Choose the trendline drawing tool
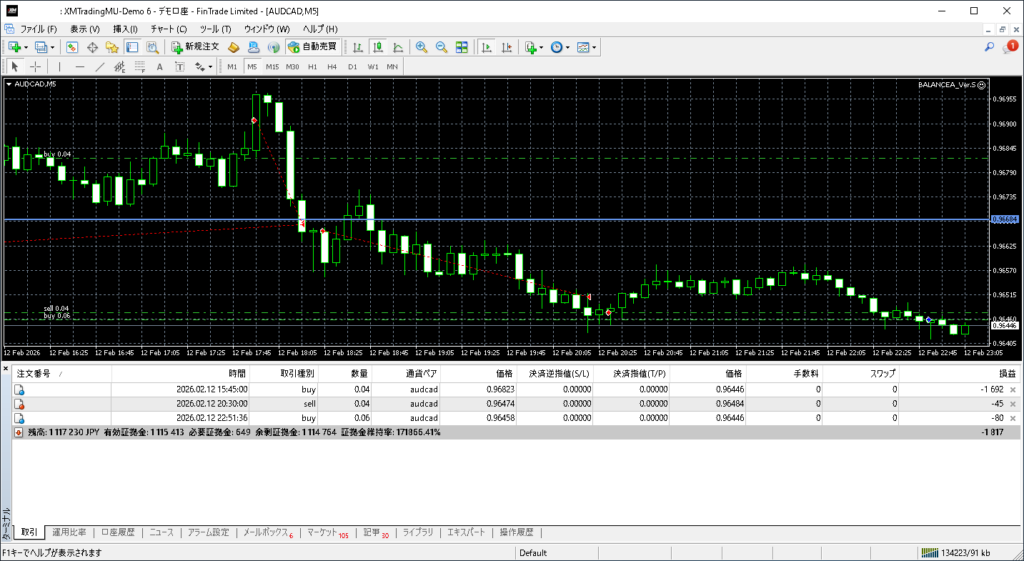This screenshot has width=1024, height=561. 100,67
